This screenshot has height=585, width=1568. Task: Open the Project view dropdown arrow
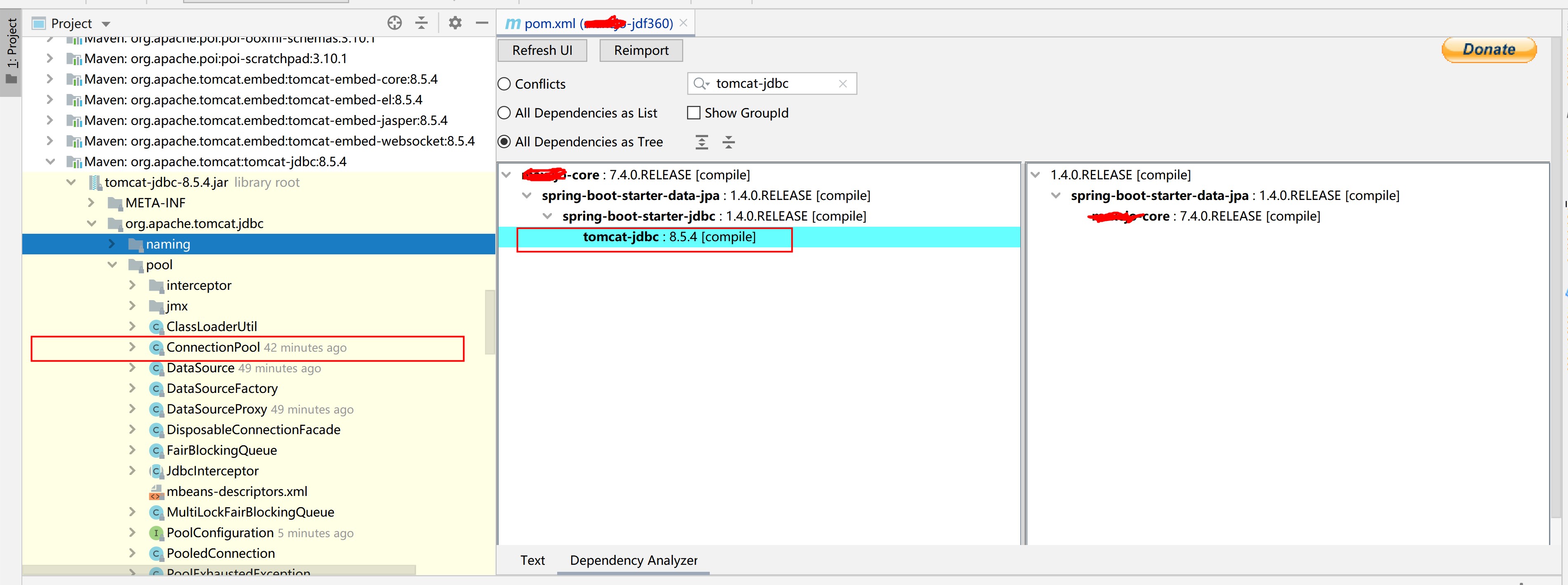pyautogui.click(x=106, y=24)
